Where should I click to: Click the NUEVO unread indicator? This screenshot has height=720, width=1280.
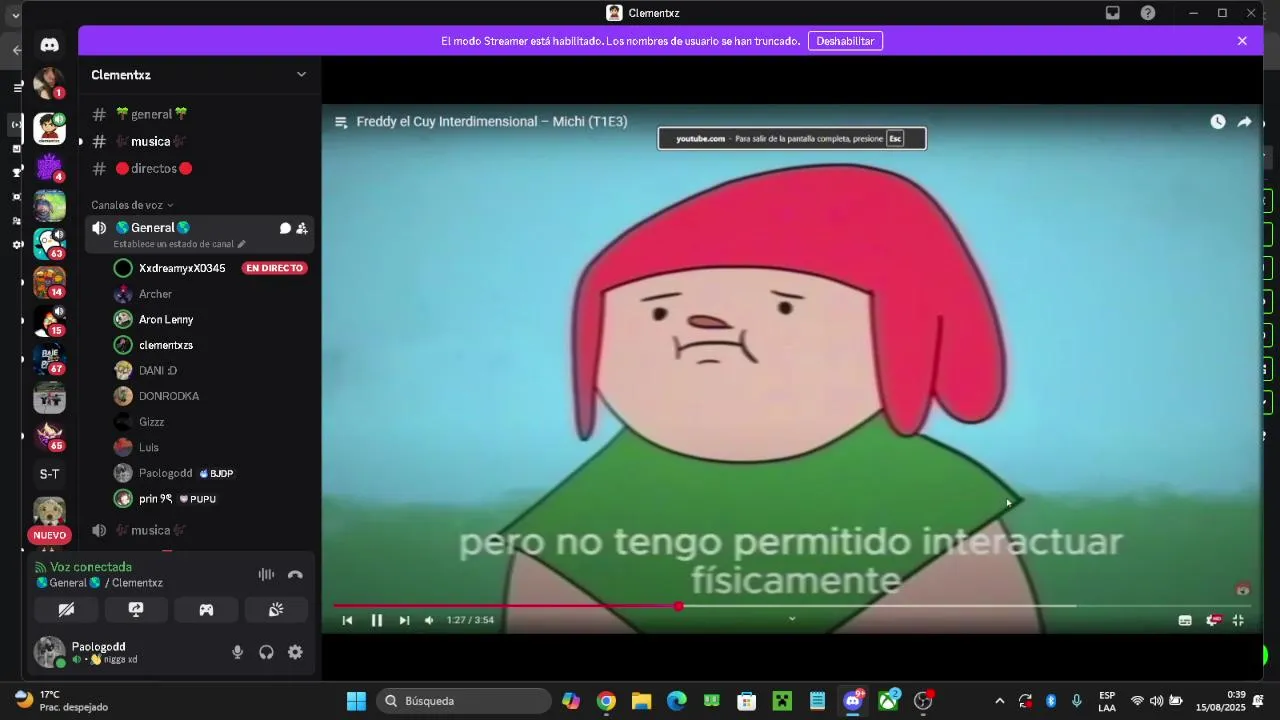[x=49, y=535]
